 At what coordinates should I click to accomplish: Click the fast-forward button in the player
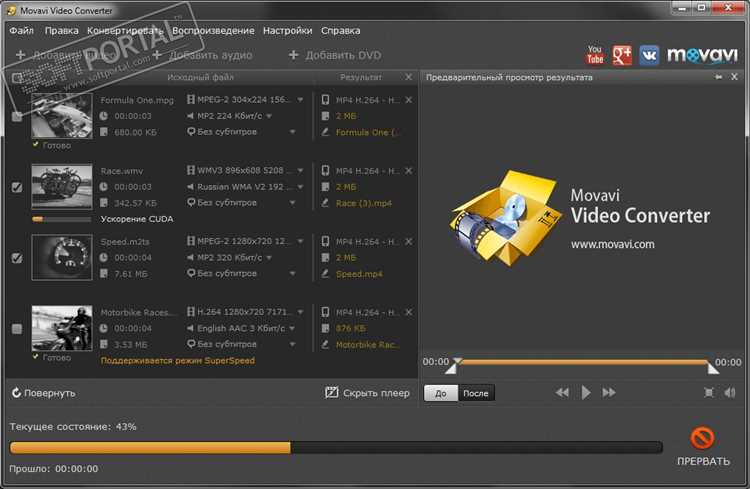point(608,393)
